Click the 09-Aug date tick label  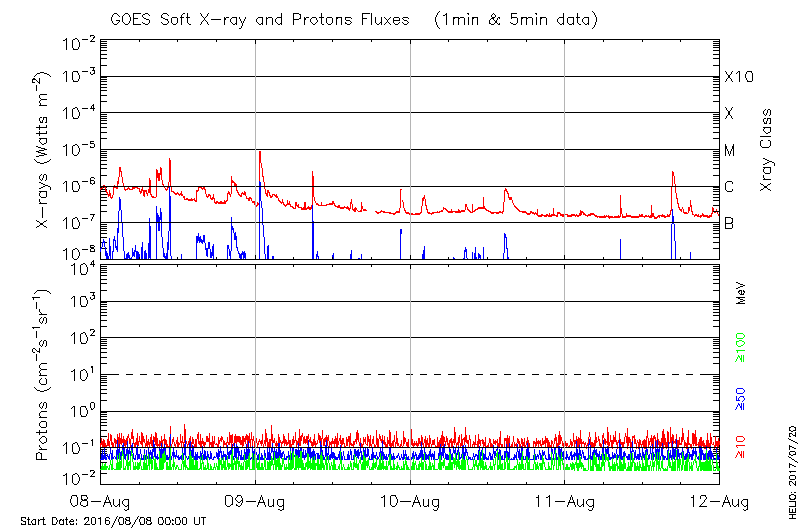coord(256,498)
